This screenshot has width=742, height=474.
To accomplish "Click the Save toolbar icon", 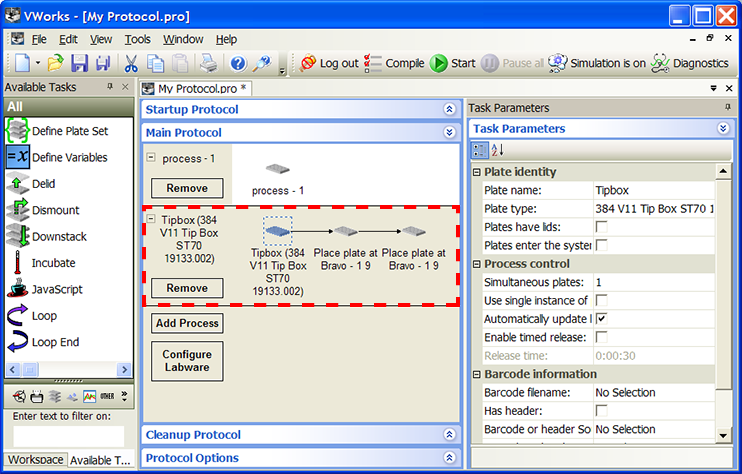I will point(79,63).
